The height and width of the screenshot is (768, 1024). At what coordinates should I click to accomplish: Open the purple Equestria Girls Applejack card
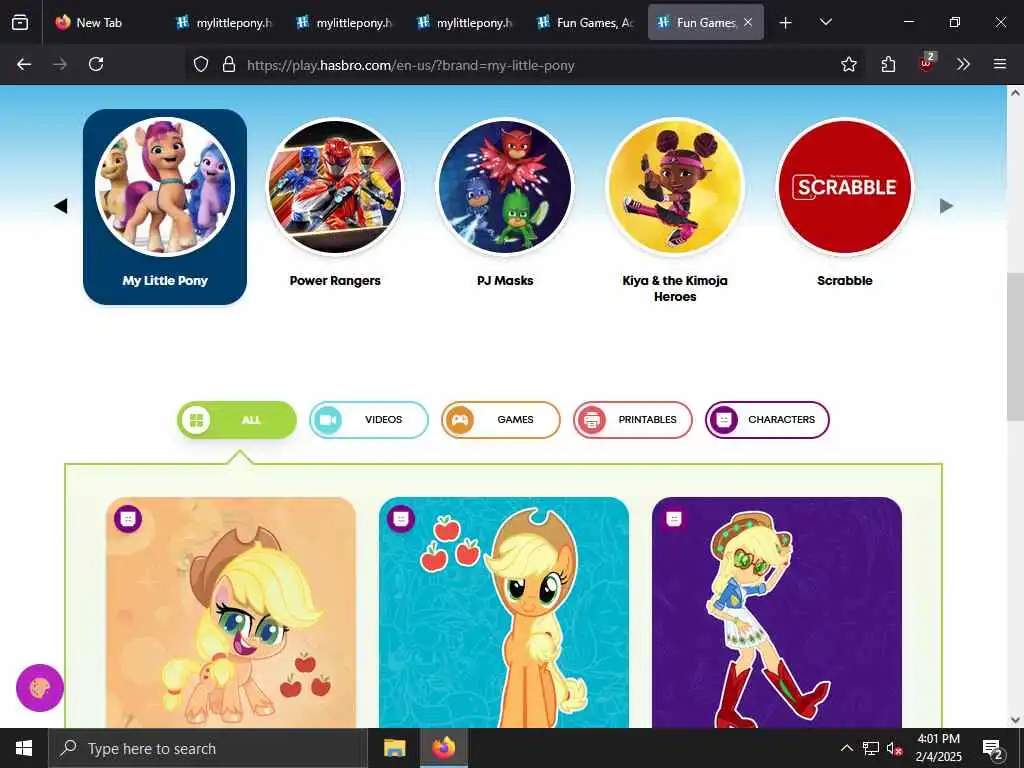(777, 613)
